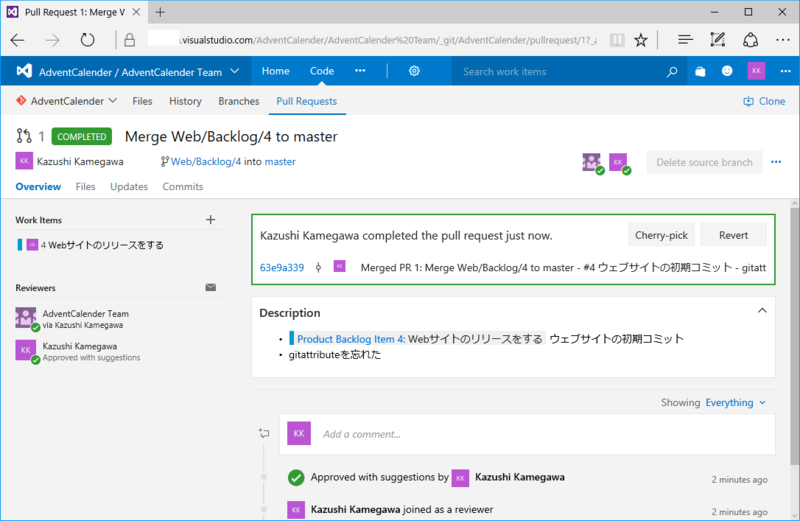Click the browser back arrow
The height and width of the screenshot is (521, 800).
pos(18,40)
